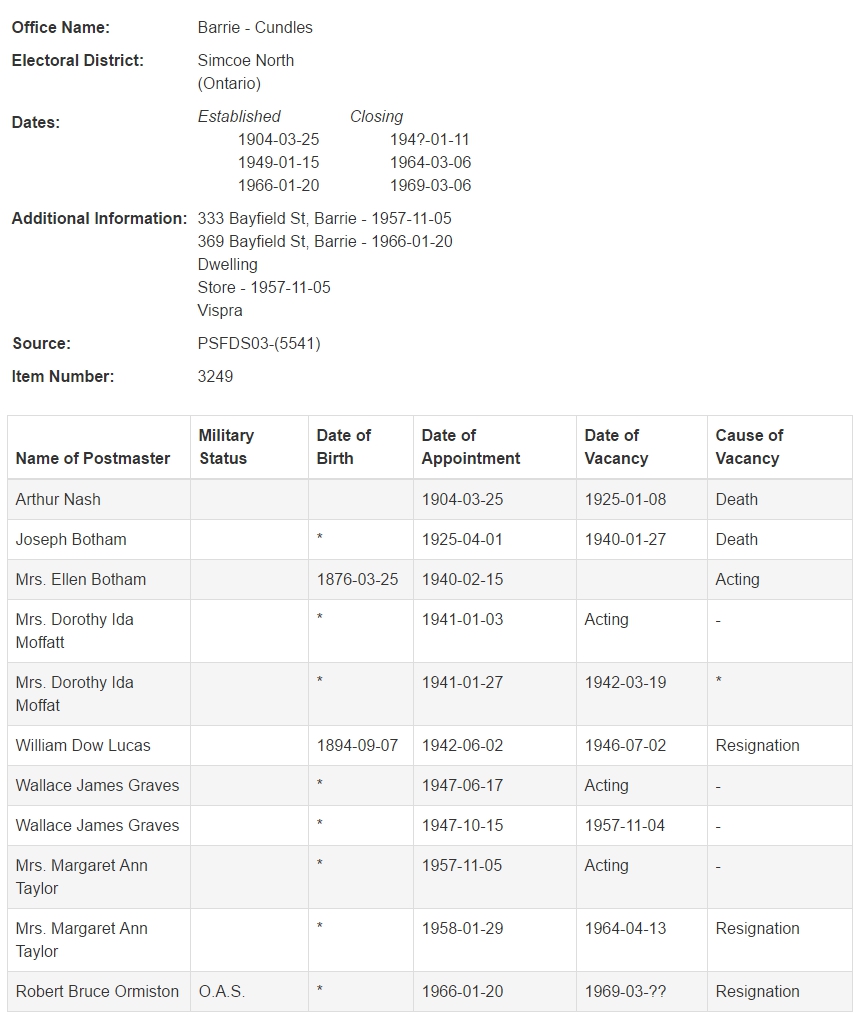Click the O.A.S. military status cell

coord(222,991)
